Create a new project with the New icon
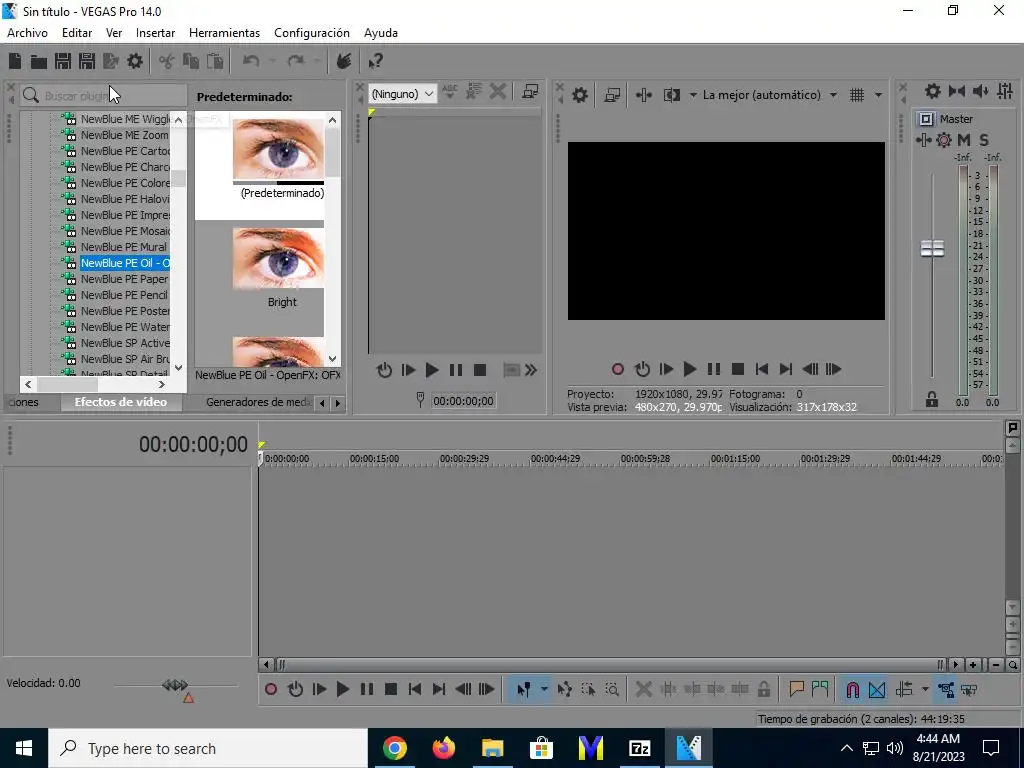Image resolution: width=1024 pixels, height=768 pixels. (15, 61)
